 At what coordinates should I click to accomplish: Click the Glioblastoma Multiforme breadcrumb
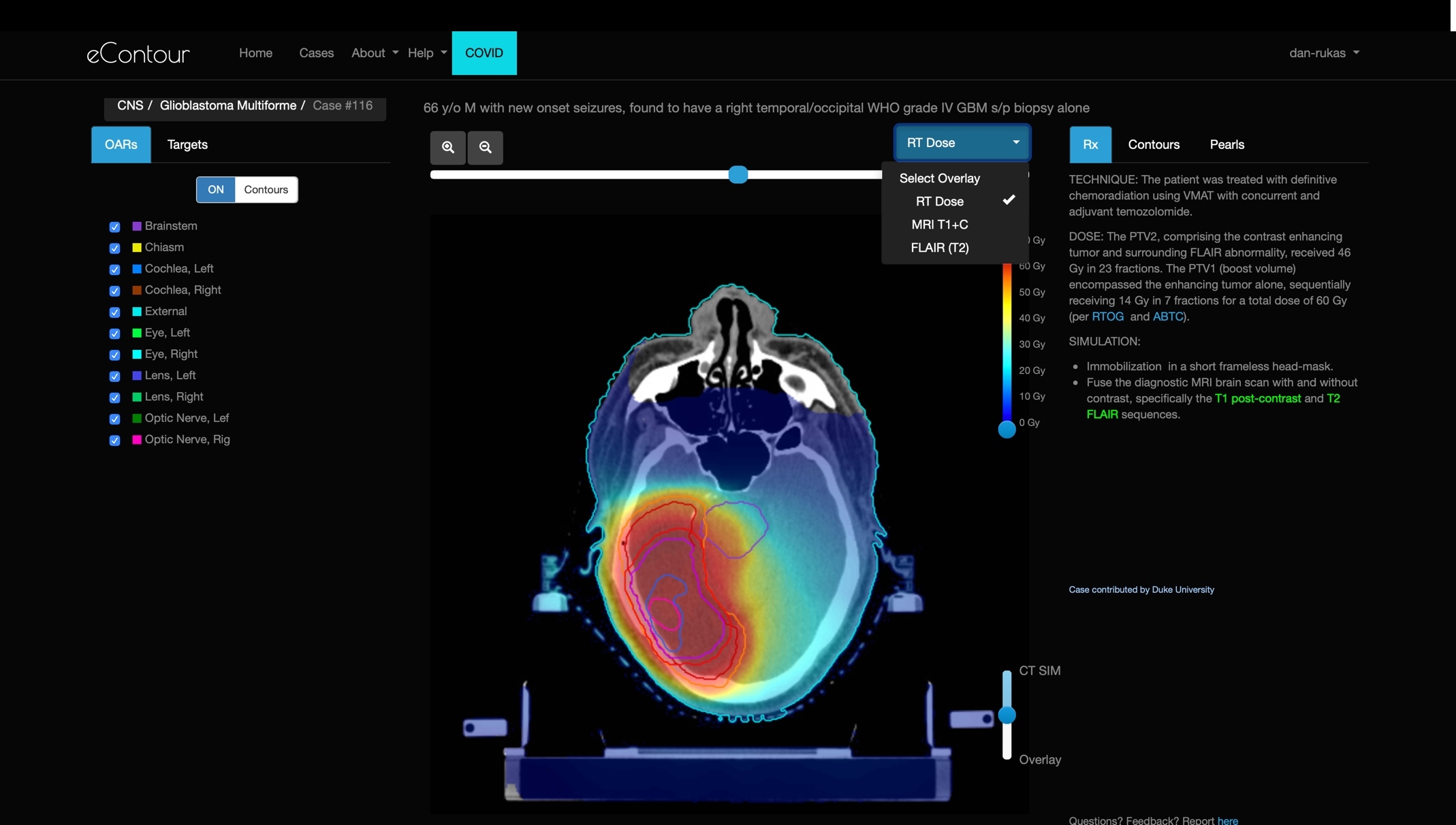[x=228, y=106]
